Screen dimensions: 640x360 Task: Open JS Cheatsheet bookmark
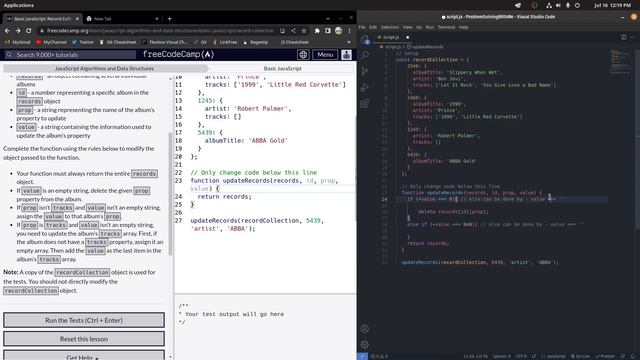pyautogui.click(x=294, y=42)
